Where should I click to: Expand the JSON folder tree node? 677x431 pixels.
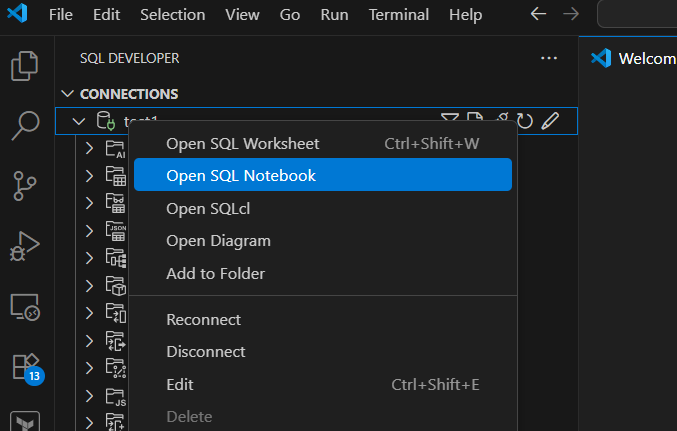tap(89, 230)
